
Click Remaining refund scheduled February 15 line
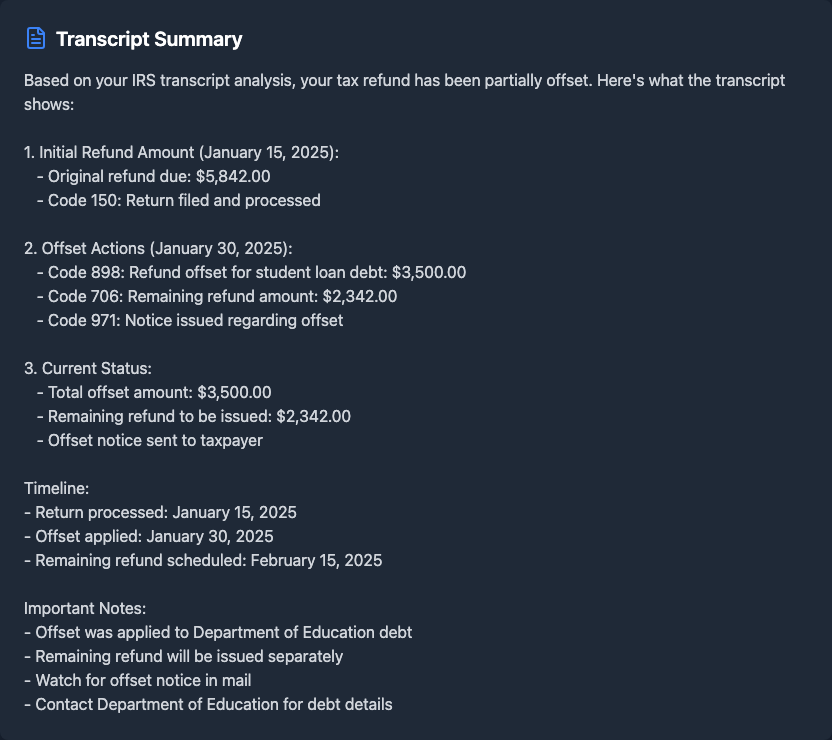[x=203, y=560]
